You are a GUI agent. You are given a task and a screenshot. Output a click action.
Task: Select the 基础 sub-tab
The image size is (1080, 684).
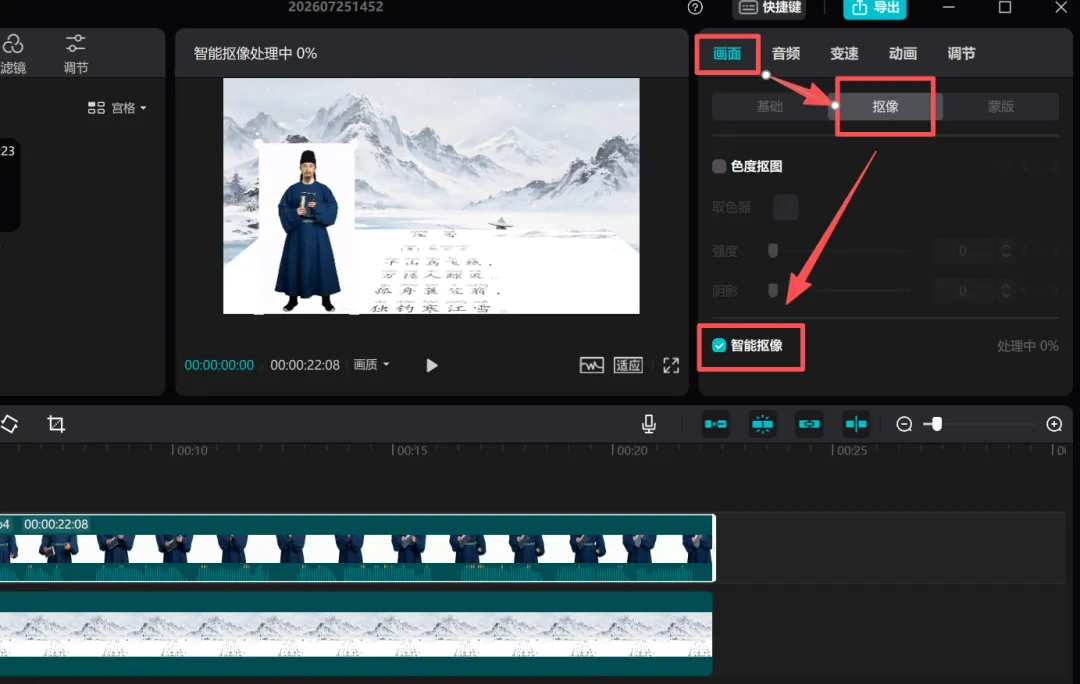pyautogui.click(x=770, y=107)
